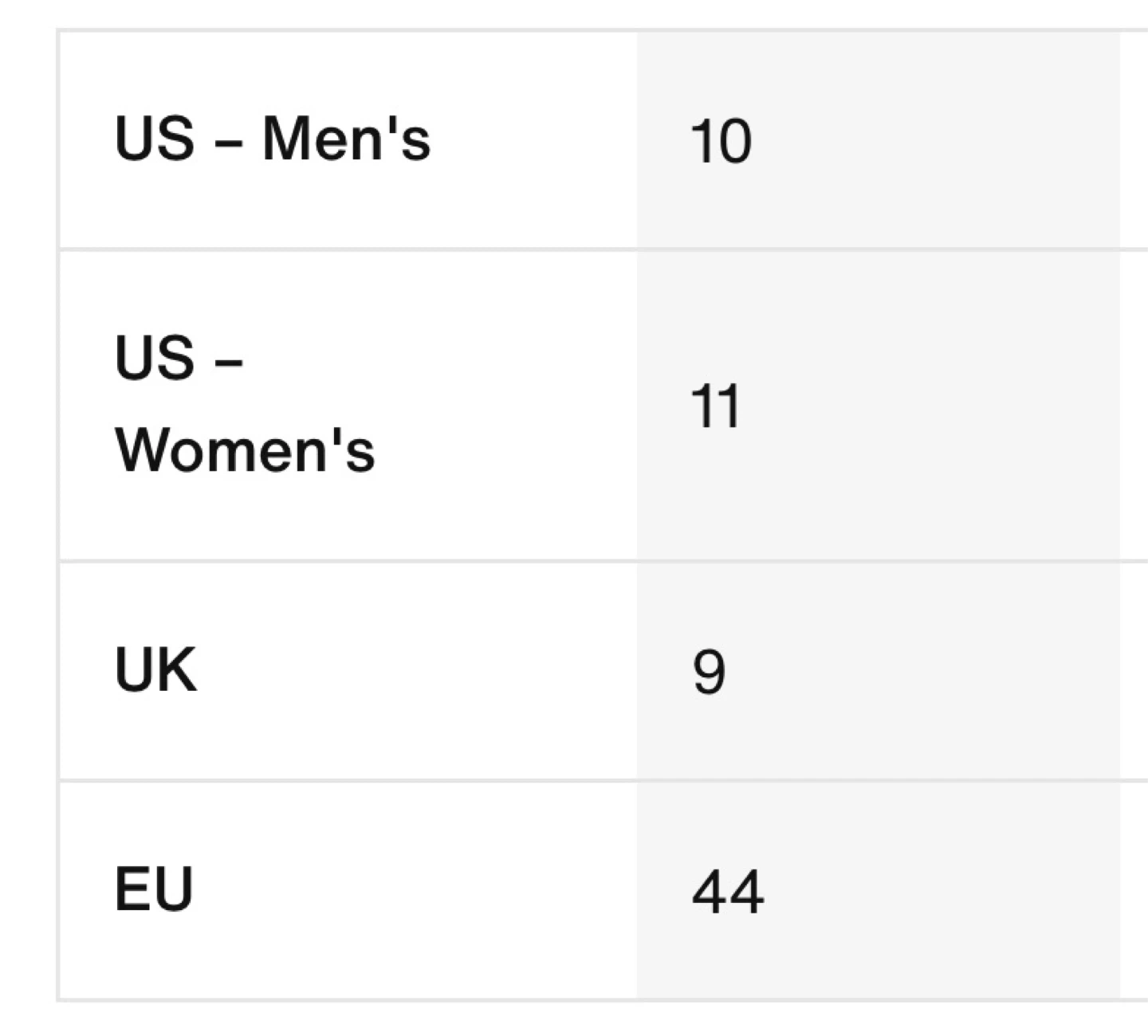This screenshot has height=1036, width=1148.
Task: Click the word "Women's" in the second row
Action: (245, 451)
